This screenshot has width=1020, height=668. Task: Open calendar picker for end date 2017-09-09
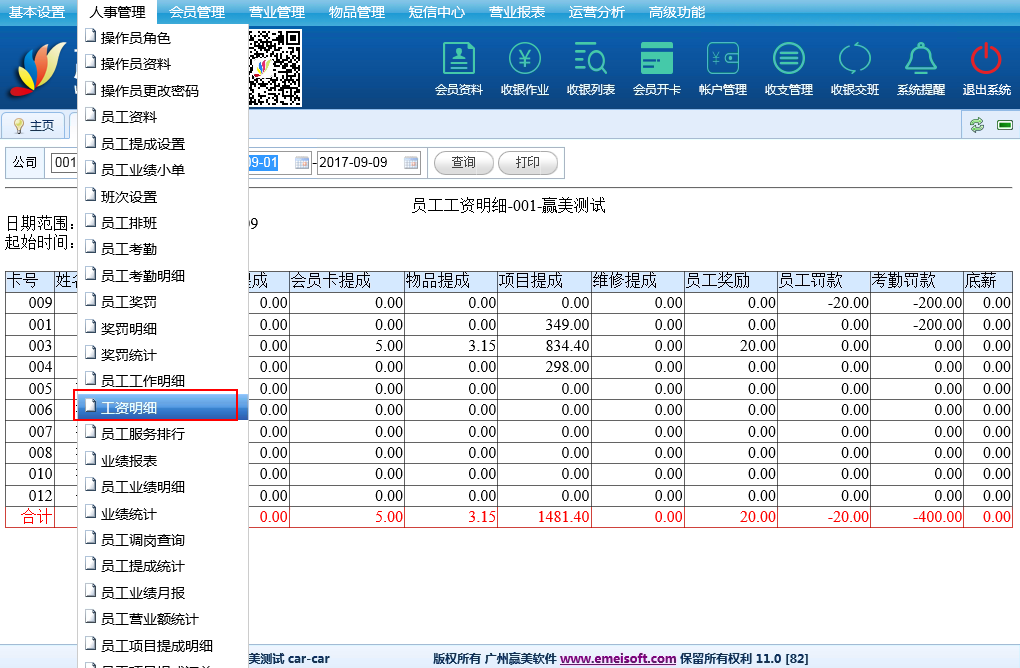[x=411, y=163]
